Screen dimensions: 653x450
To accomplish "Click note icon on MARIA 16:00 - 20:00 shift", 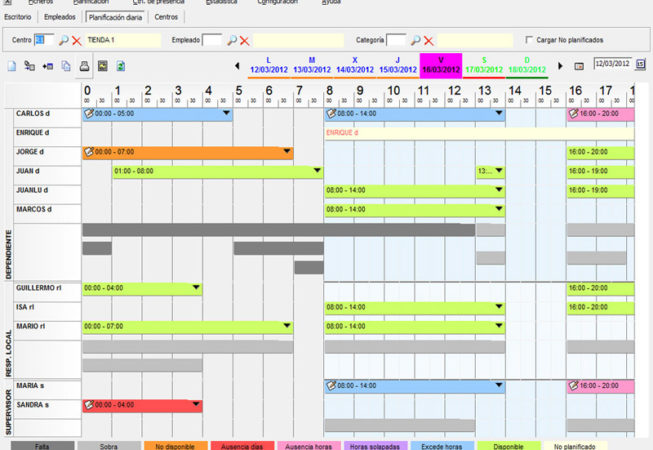I will pyautogui.click(x=573, y=385).
